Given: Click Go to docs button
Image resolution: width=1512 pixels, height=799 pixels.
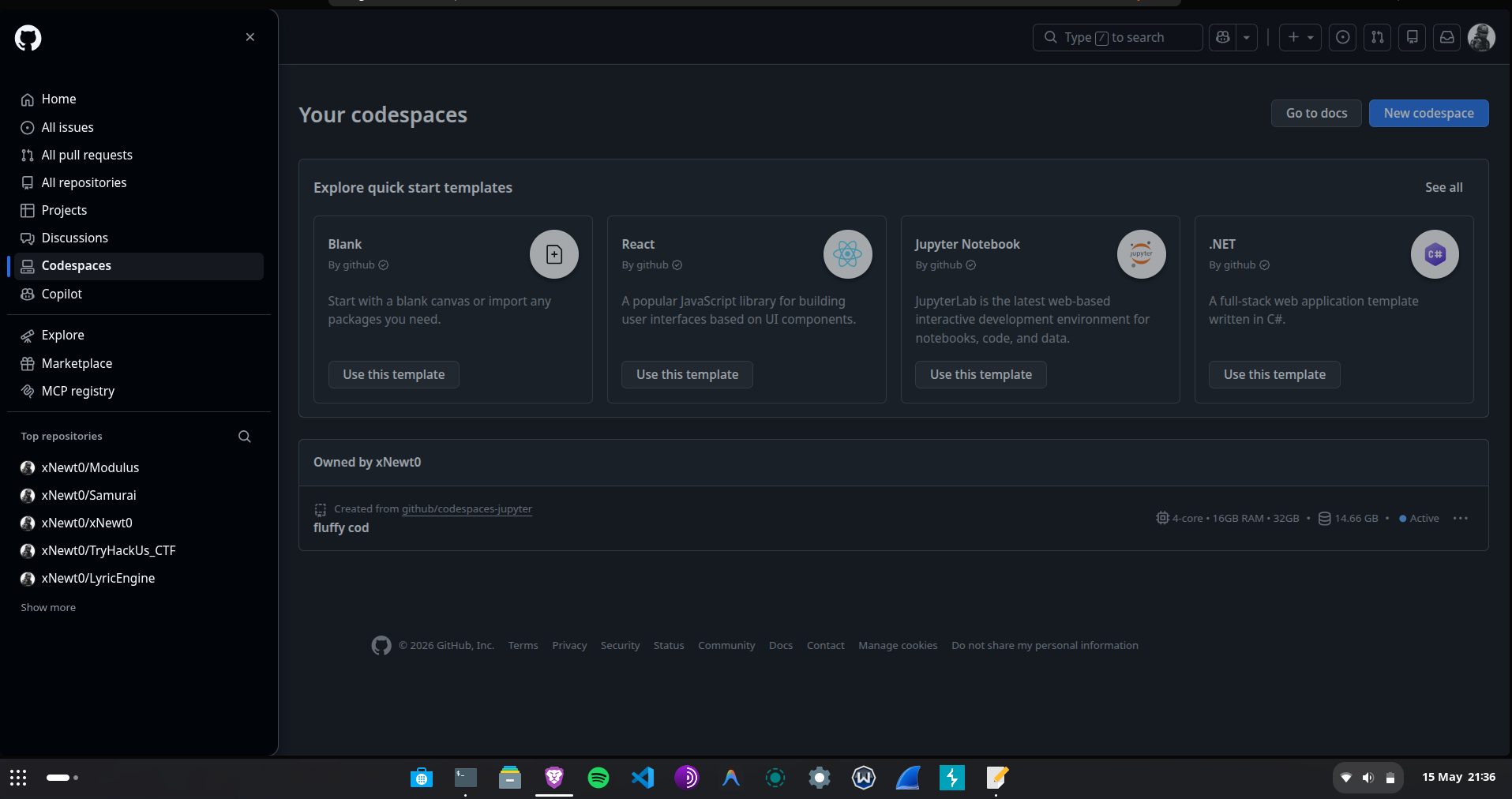Looking at the screenshot, I should 1316,113.
